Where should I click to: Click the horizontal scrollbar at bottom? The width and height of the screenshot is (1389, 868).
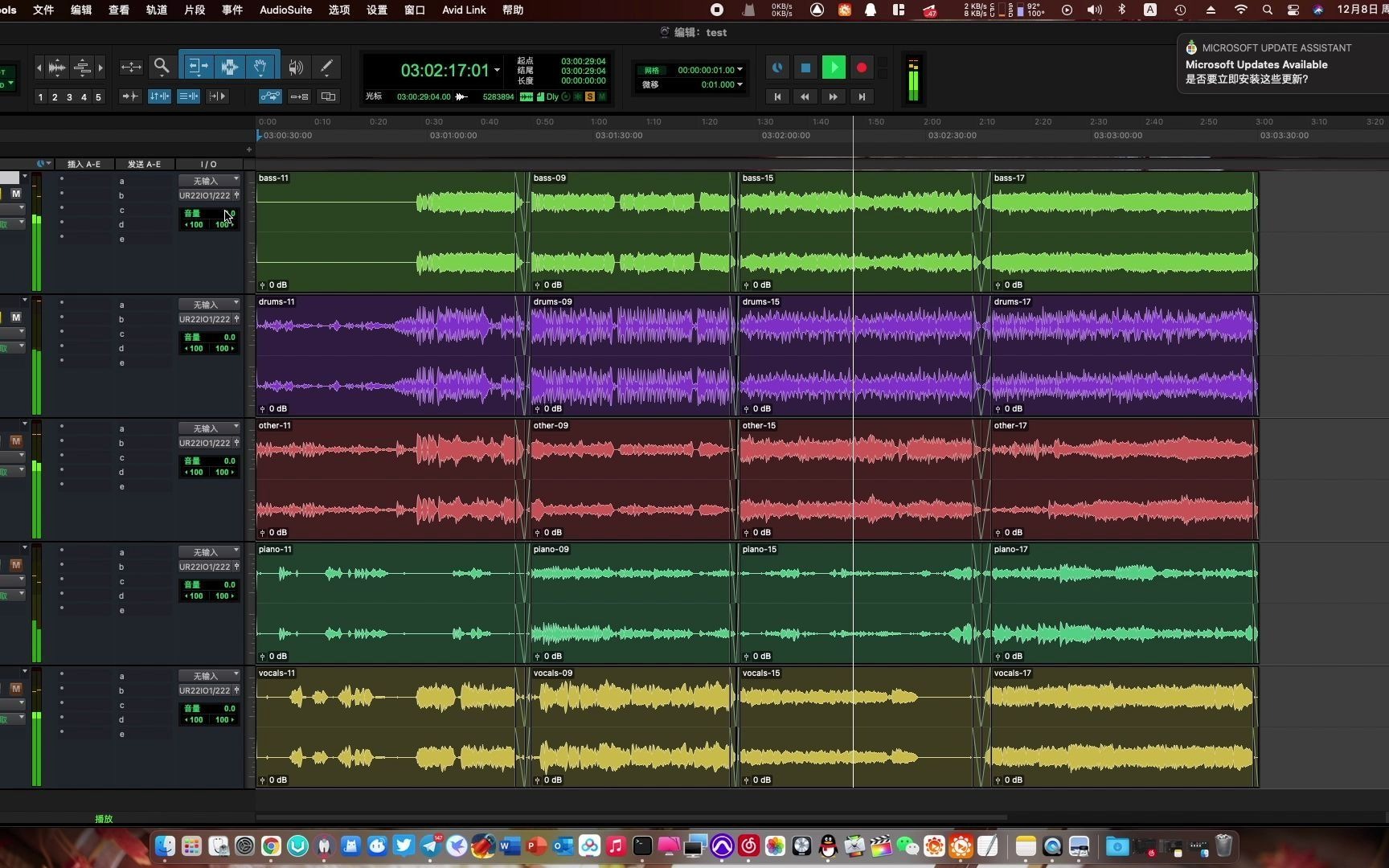631,817
